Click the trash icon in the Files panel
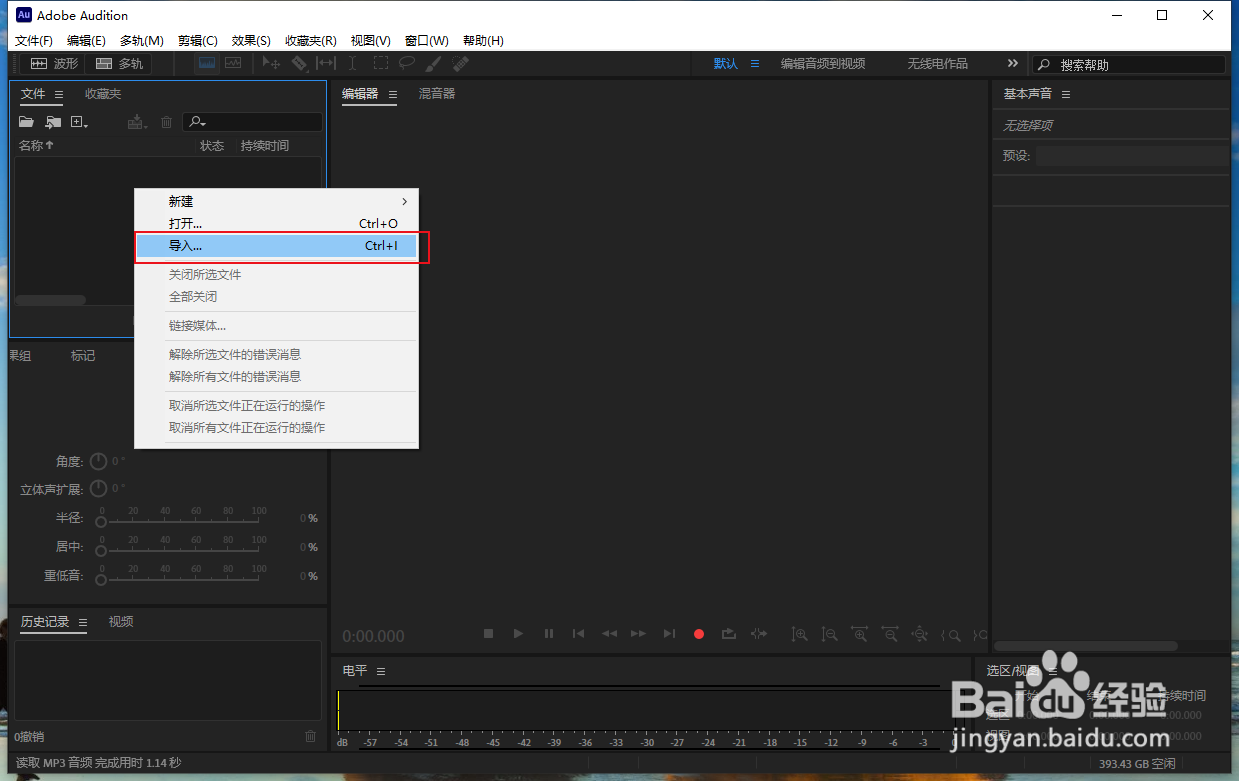 pyautogui.click(x=166, y=122)
